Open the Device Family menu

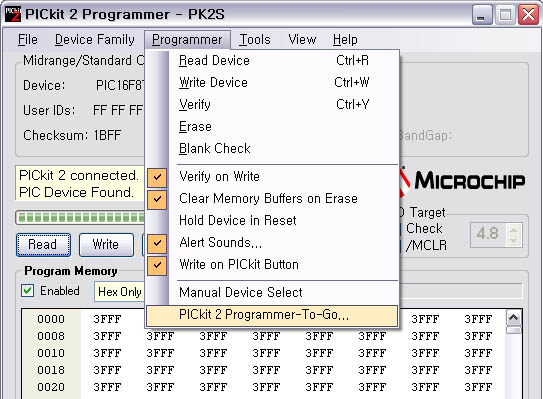(95, 39)
